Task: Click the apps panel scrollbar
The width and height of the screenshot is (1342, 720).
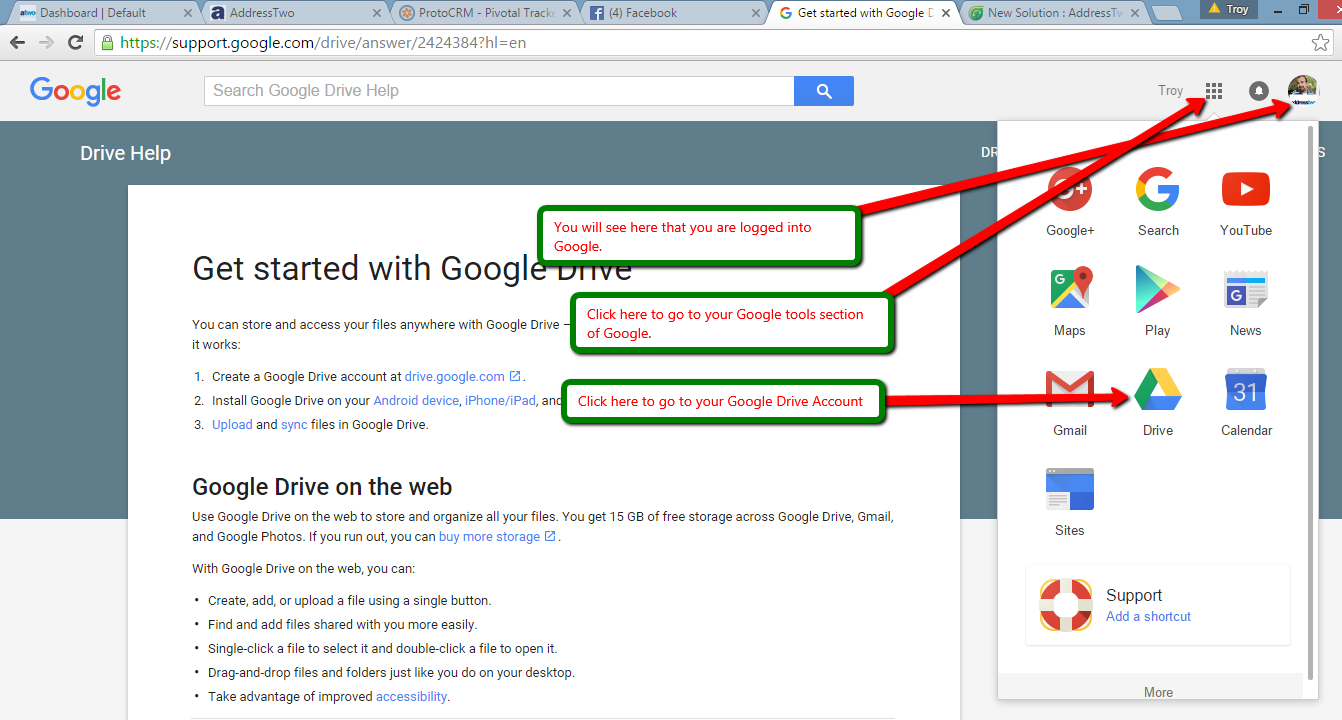Action: point(1311,402)
